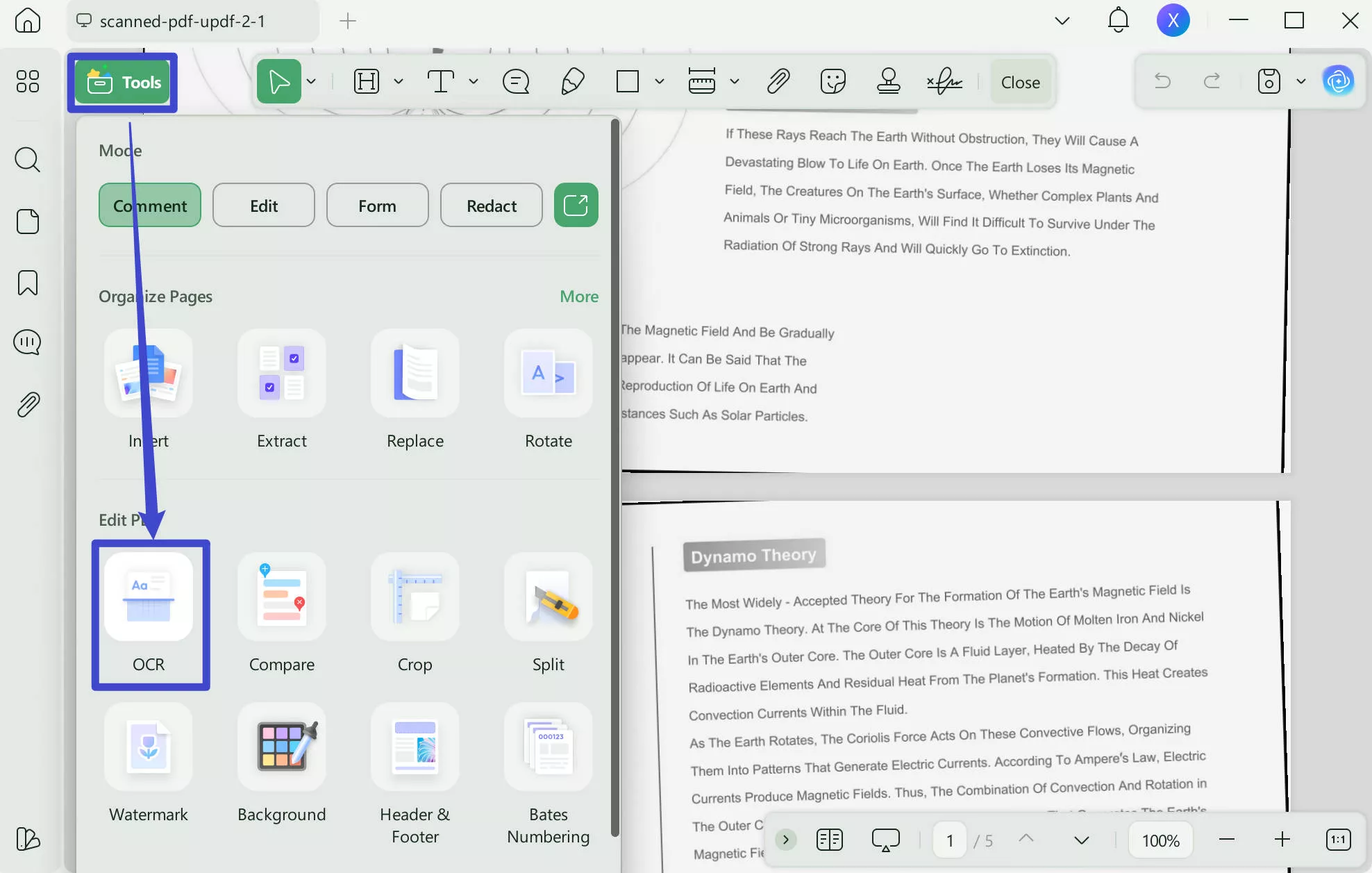Enable Redact mode
The height and width of the screenshot is (873, 1372).
pos(491,205)
